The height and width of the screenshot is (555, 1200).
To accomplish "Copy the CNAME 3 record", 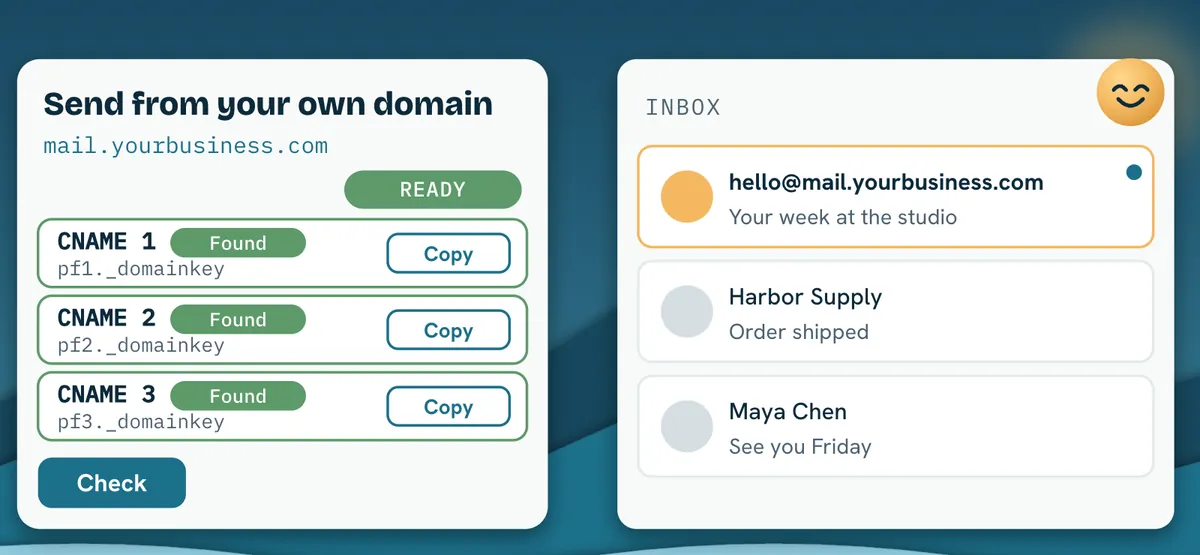I will click(x=448, y=407).
